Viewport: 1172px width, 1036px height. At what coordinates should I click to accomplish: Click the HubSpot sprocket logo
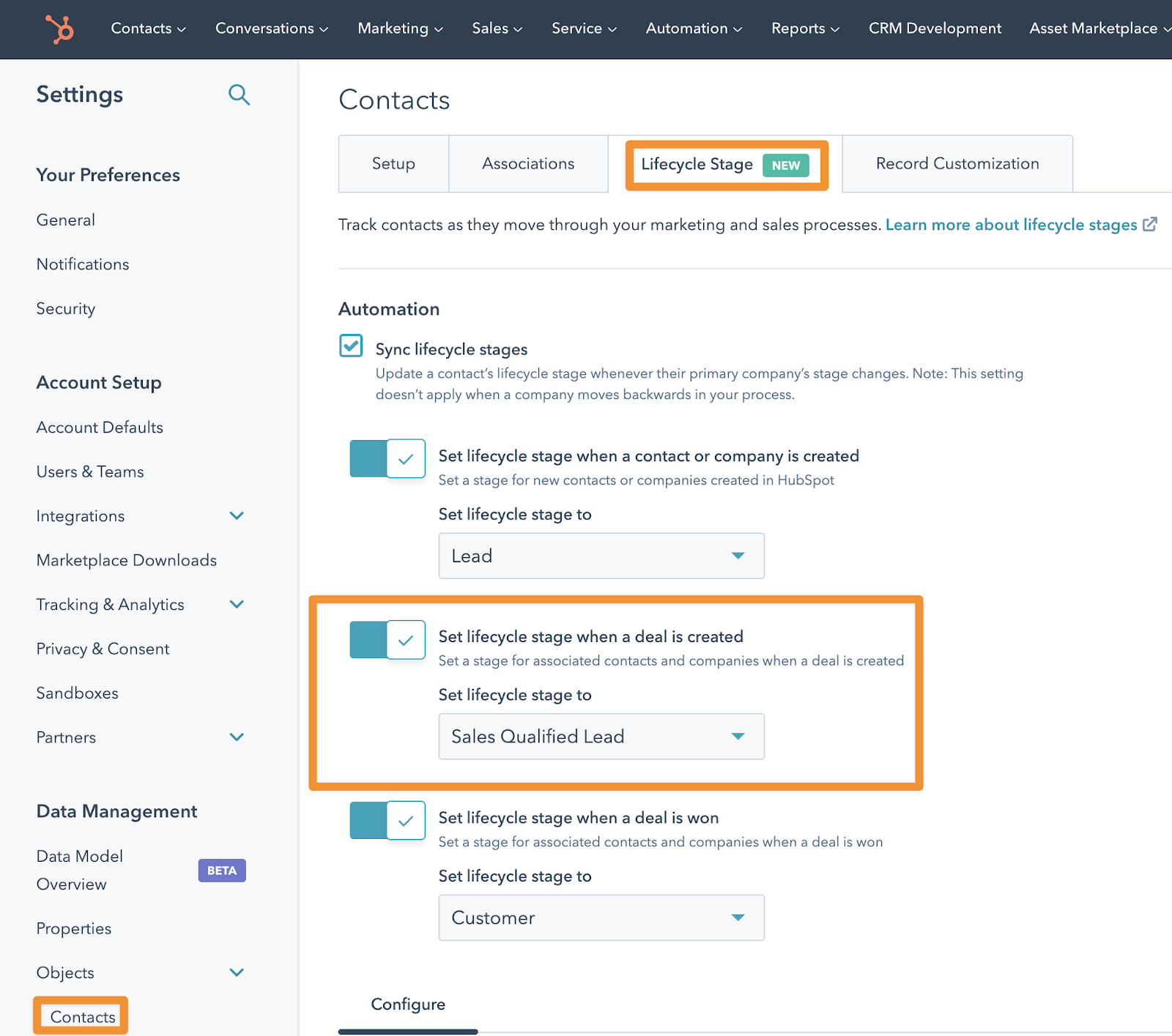[59, 29]
